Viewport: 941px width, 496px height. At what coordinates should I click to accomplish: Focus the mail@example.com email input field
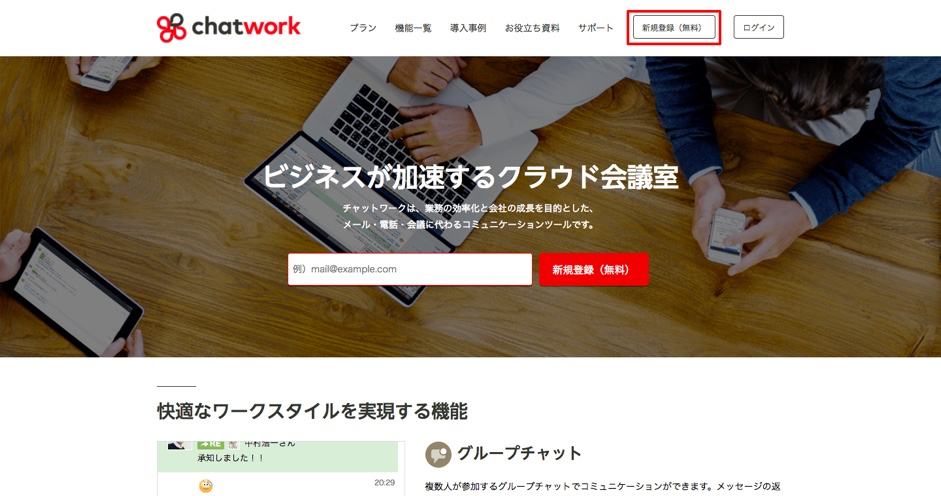click(x=410, y=269)
